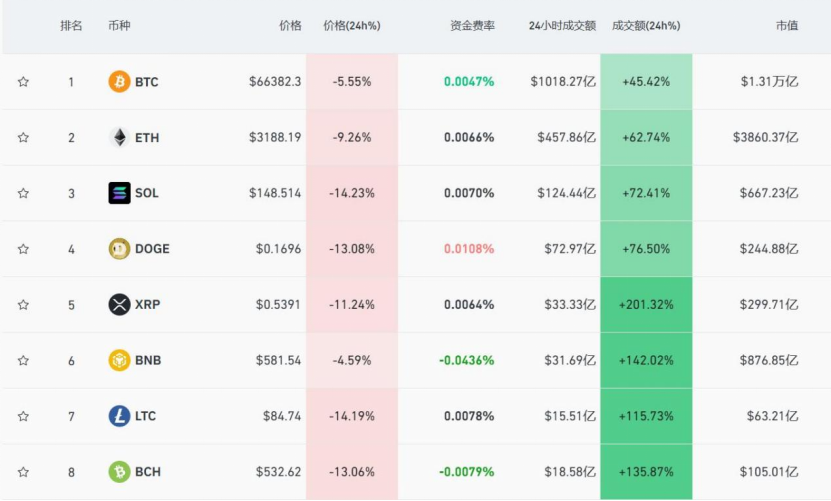Sort by 市值 column header

[787, 25]
